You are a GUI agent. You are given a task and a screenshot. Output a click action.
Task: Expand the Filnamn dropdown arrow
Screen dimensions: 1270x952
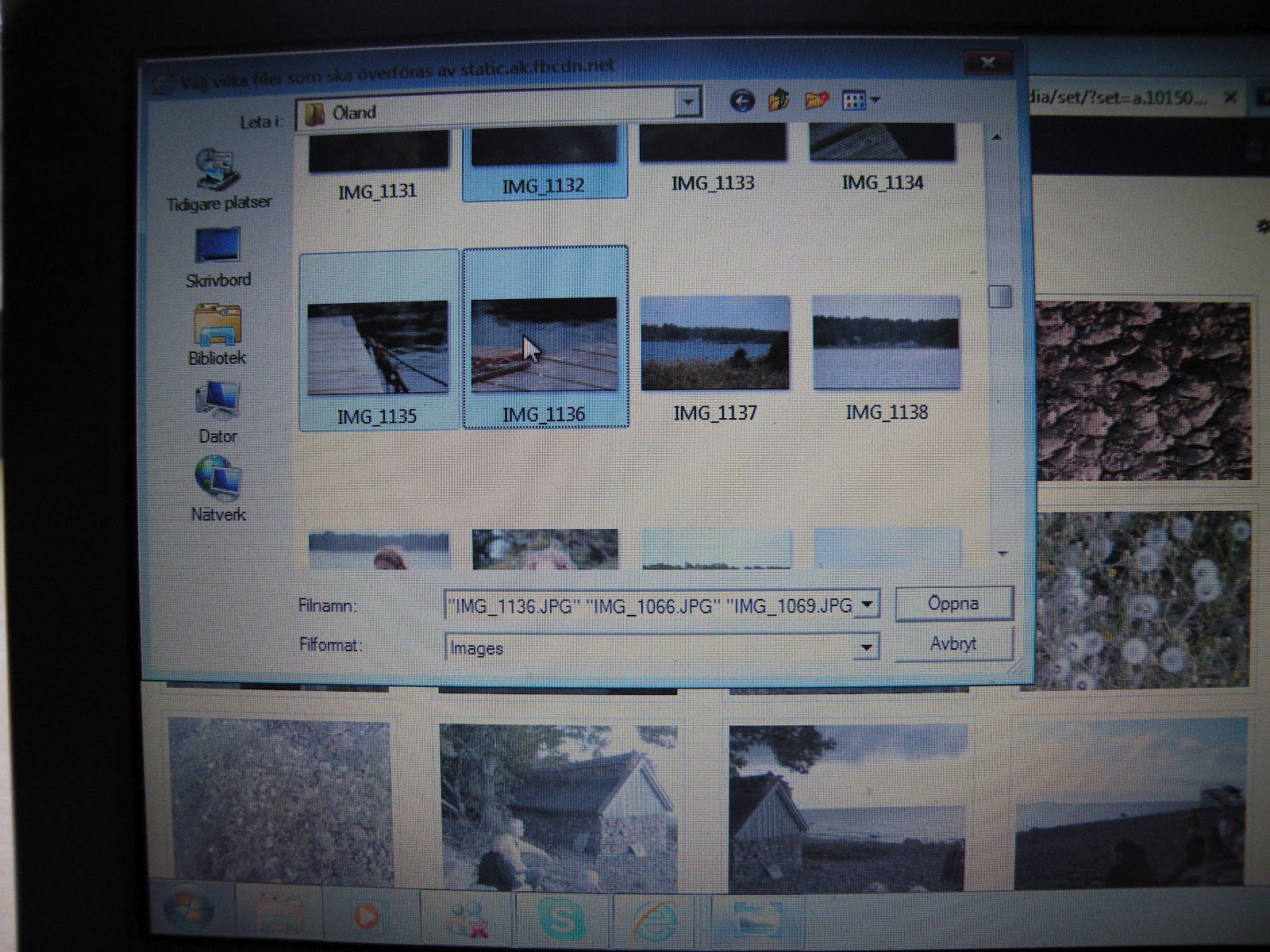click(x=868, y=605)
